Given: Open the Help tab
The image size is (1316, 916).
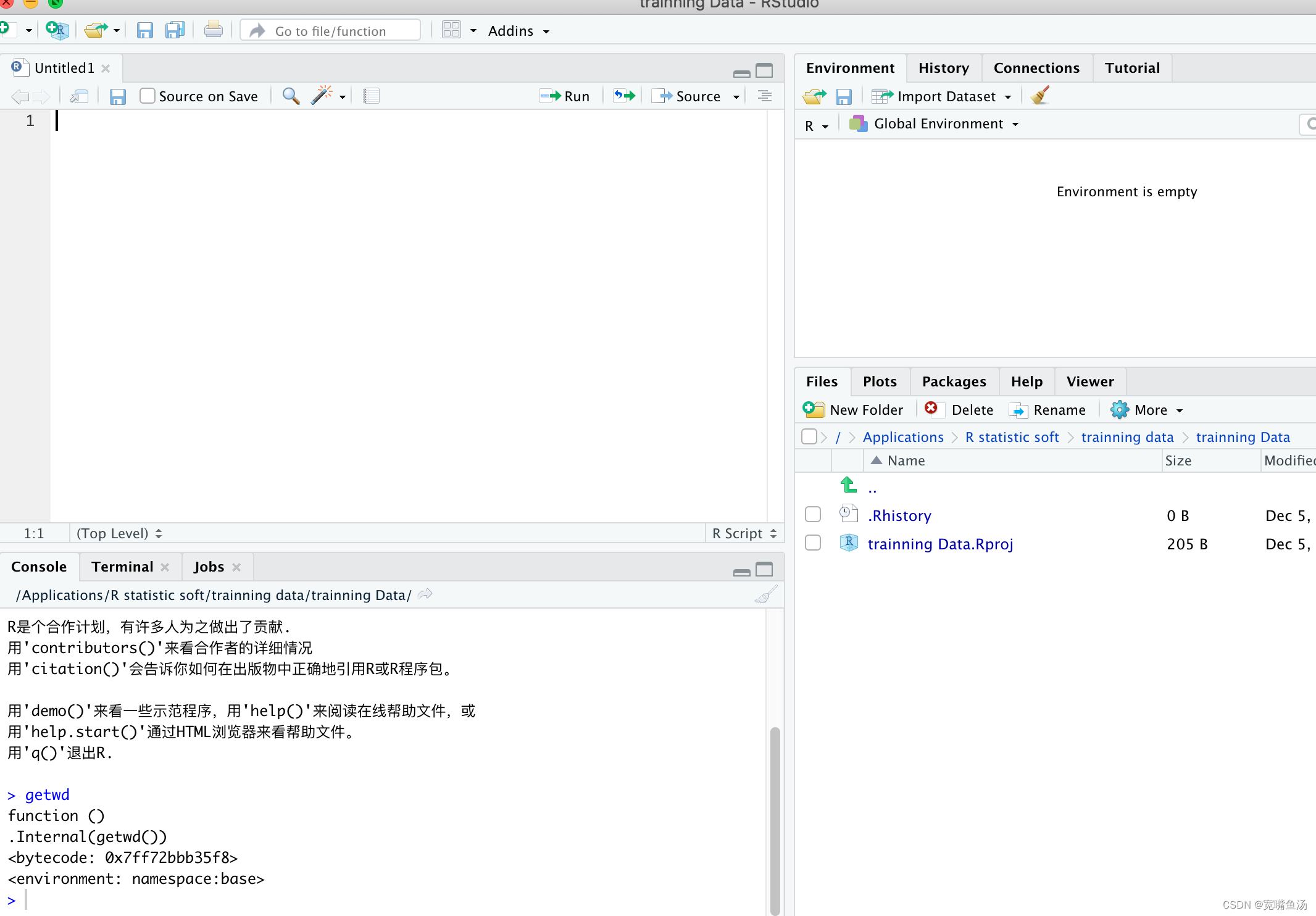Looking at the screenshot, I should (x=1027, y=381).
